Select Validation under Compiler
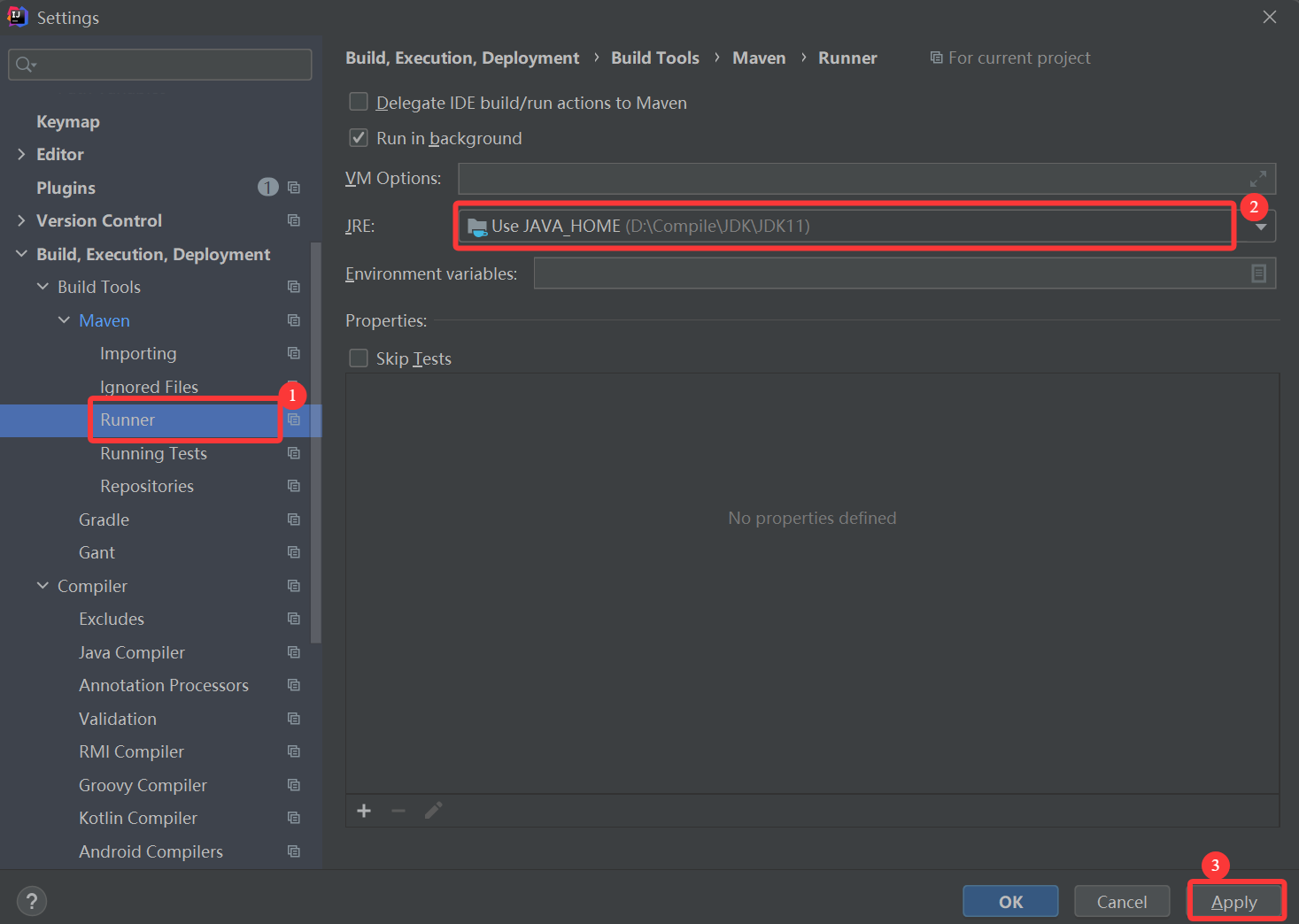1299x924 pixels. [118, 719]
